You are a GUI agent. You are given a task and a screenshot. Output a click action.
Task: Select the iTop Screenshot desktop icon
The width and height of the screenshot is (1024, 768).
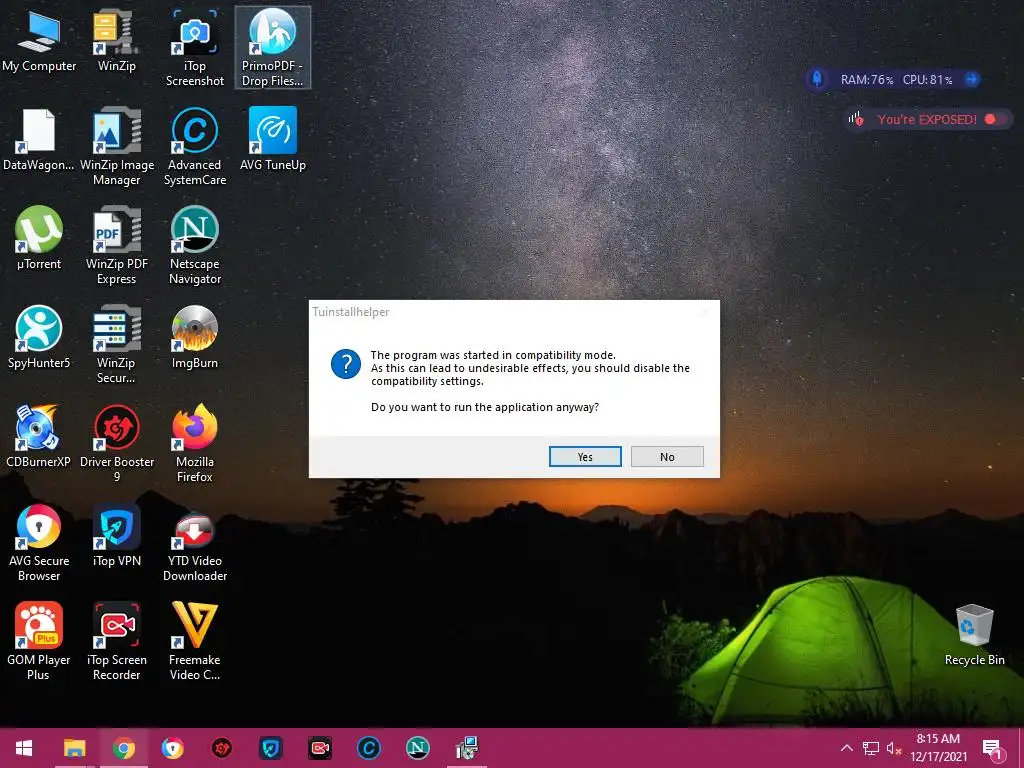point(195,49)
